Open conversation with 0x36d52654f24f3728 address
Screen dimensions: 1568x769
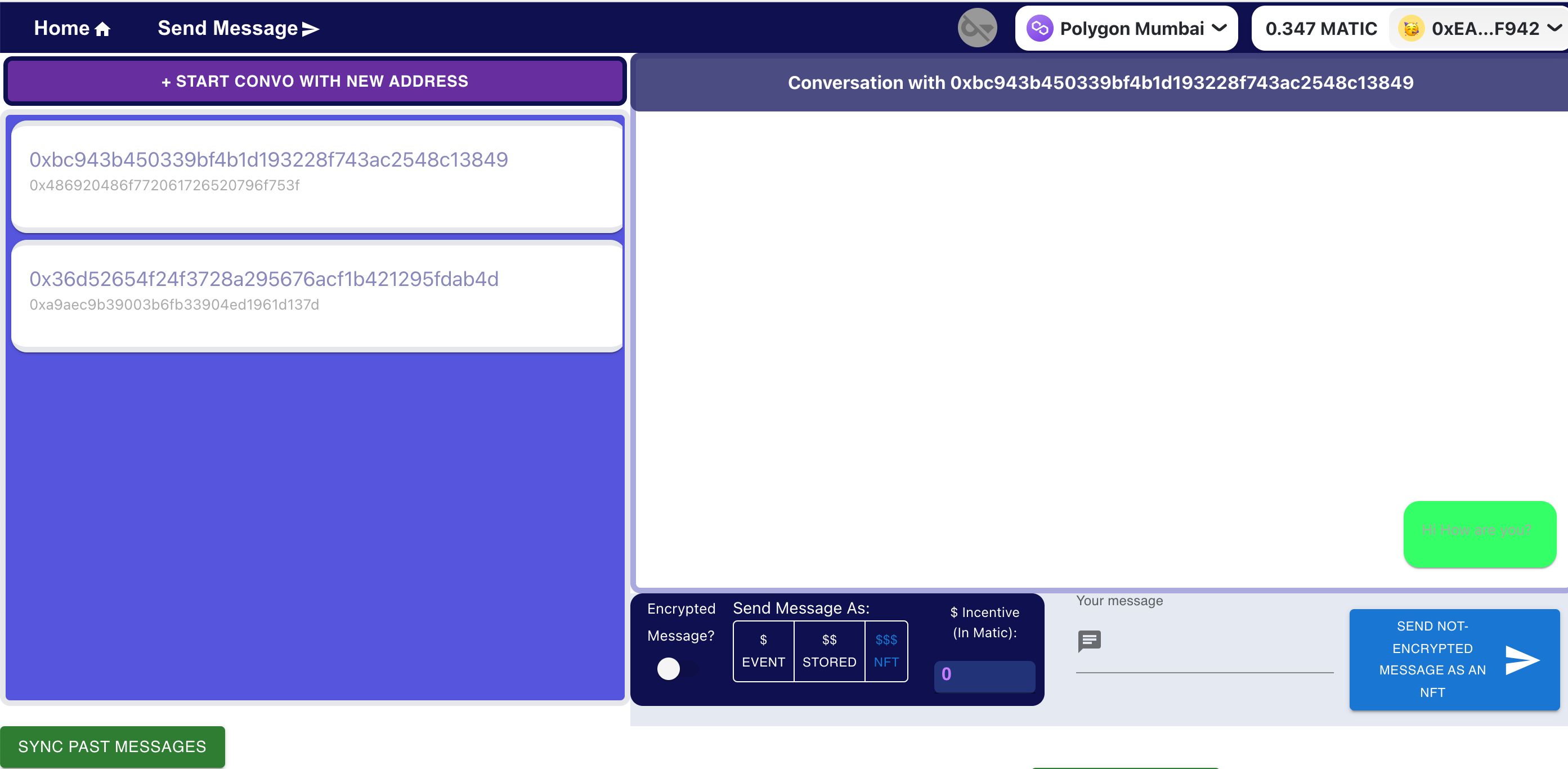(314, 290)
